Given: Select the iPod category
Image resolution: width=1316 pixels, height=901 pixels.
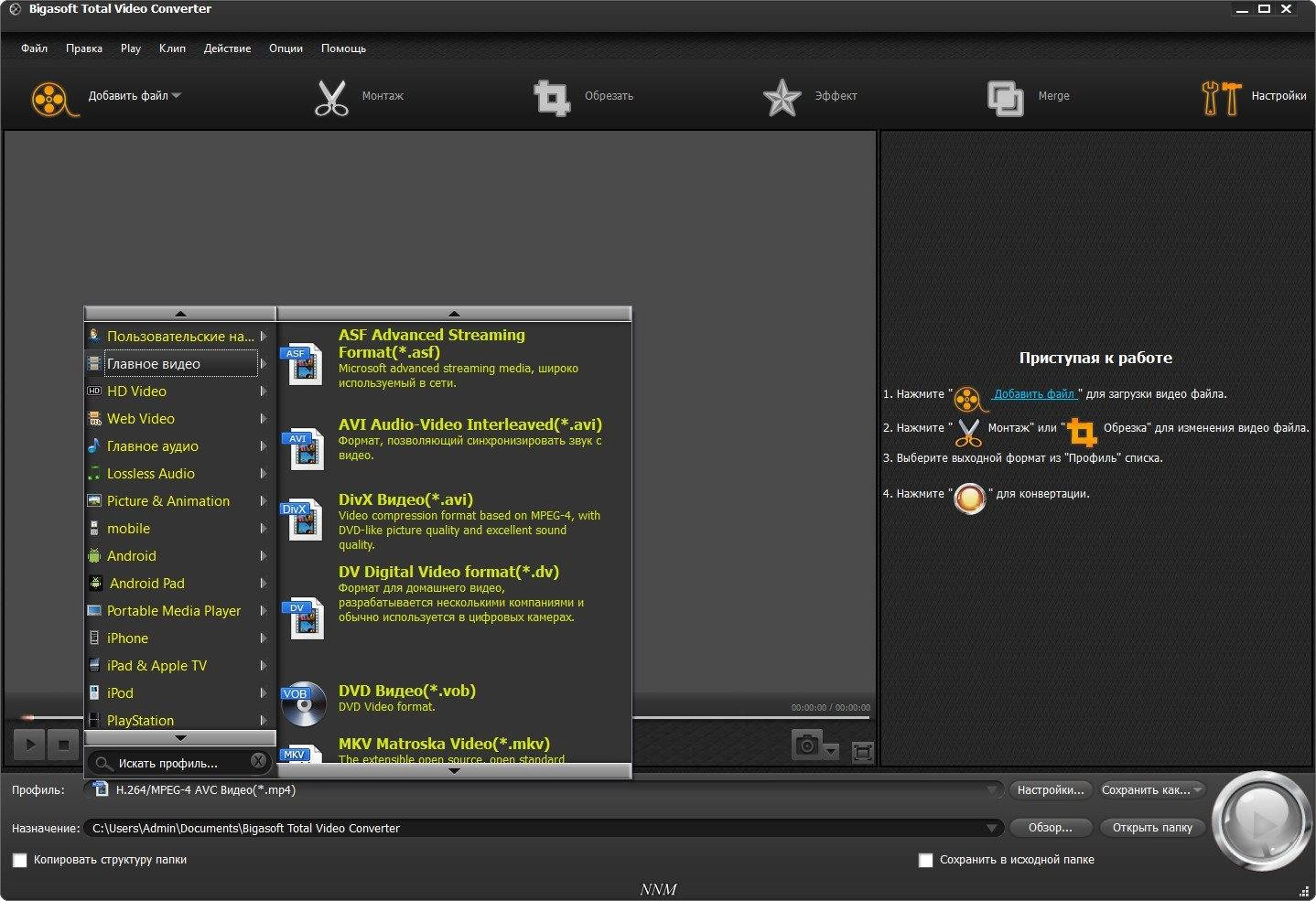Looking at the screenshot, I should 179,693.
